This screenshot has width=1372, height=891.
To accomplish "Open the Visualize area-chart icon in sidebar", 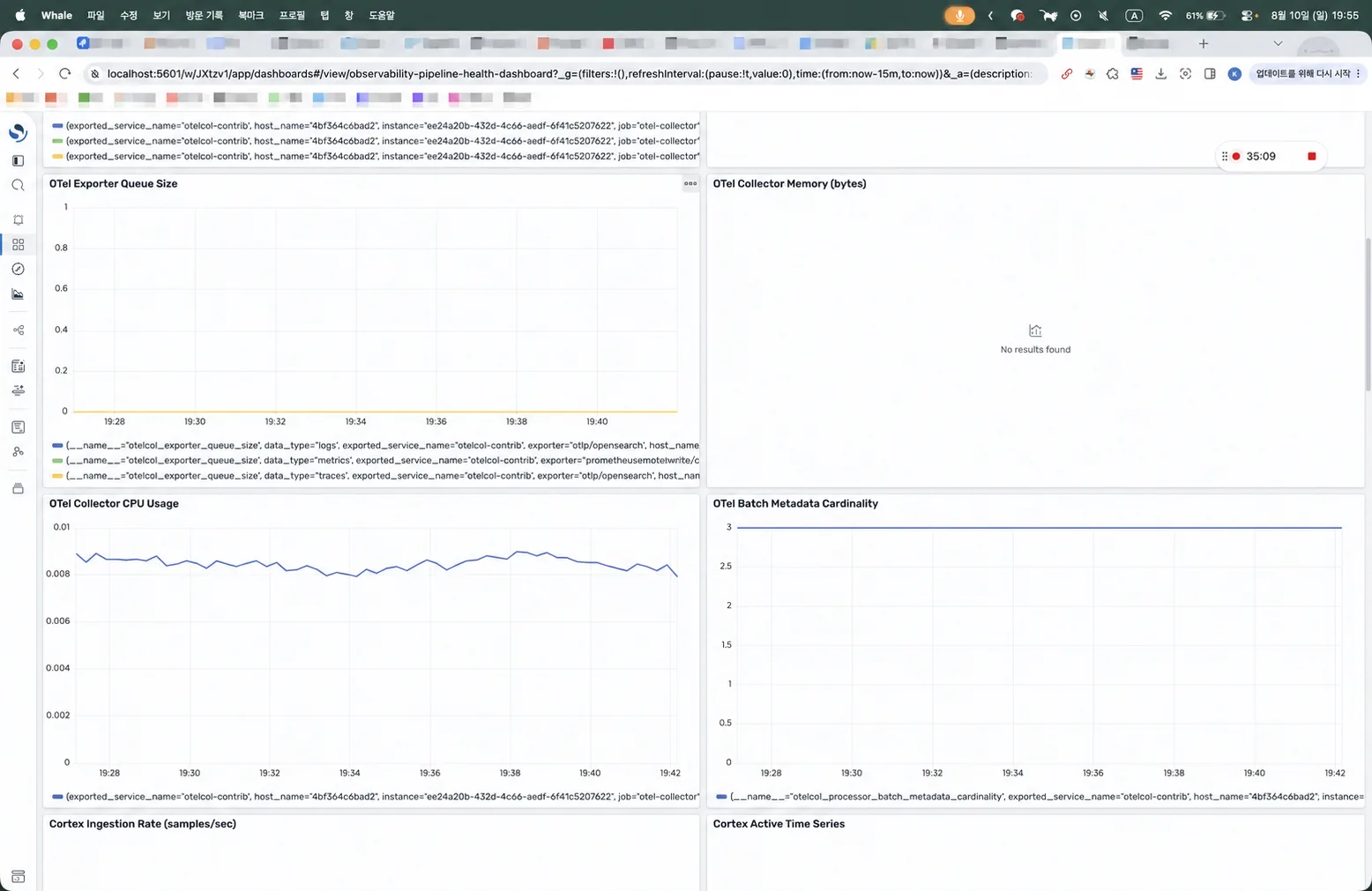I will point(18,294).
